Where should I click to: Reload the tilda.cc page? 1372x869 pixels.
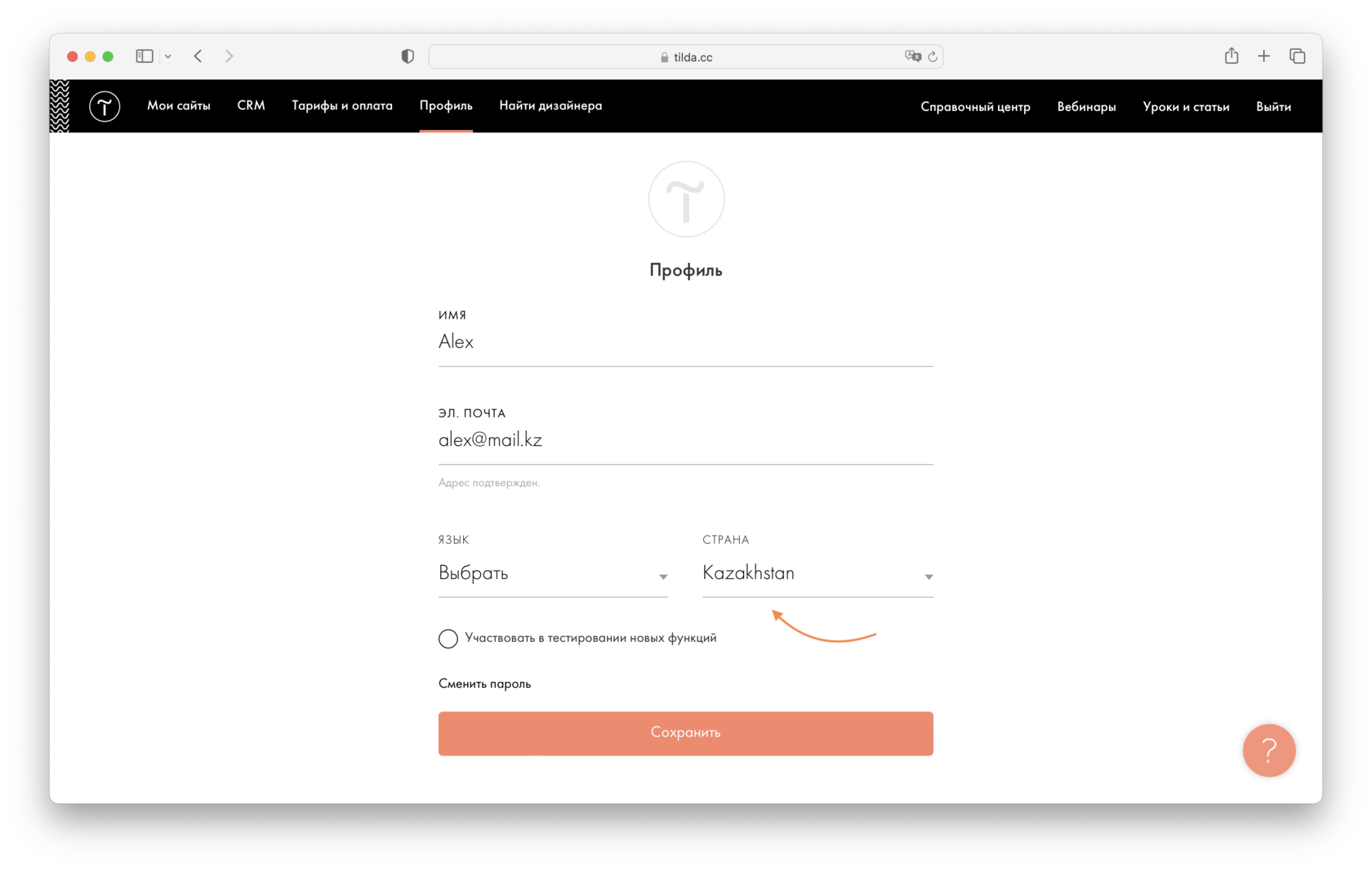click(933, 56)
